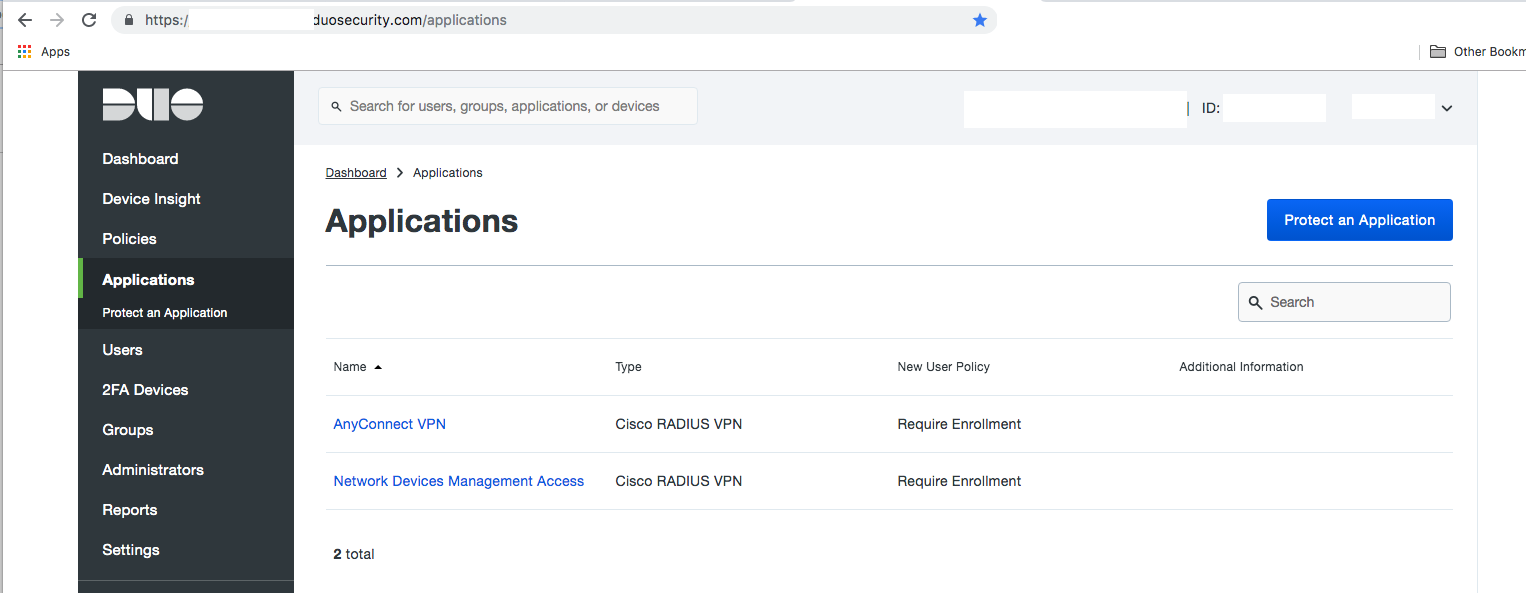Open the AnyConnect VPN application

point(390,424)
